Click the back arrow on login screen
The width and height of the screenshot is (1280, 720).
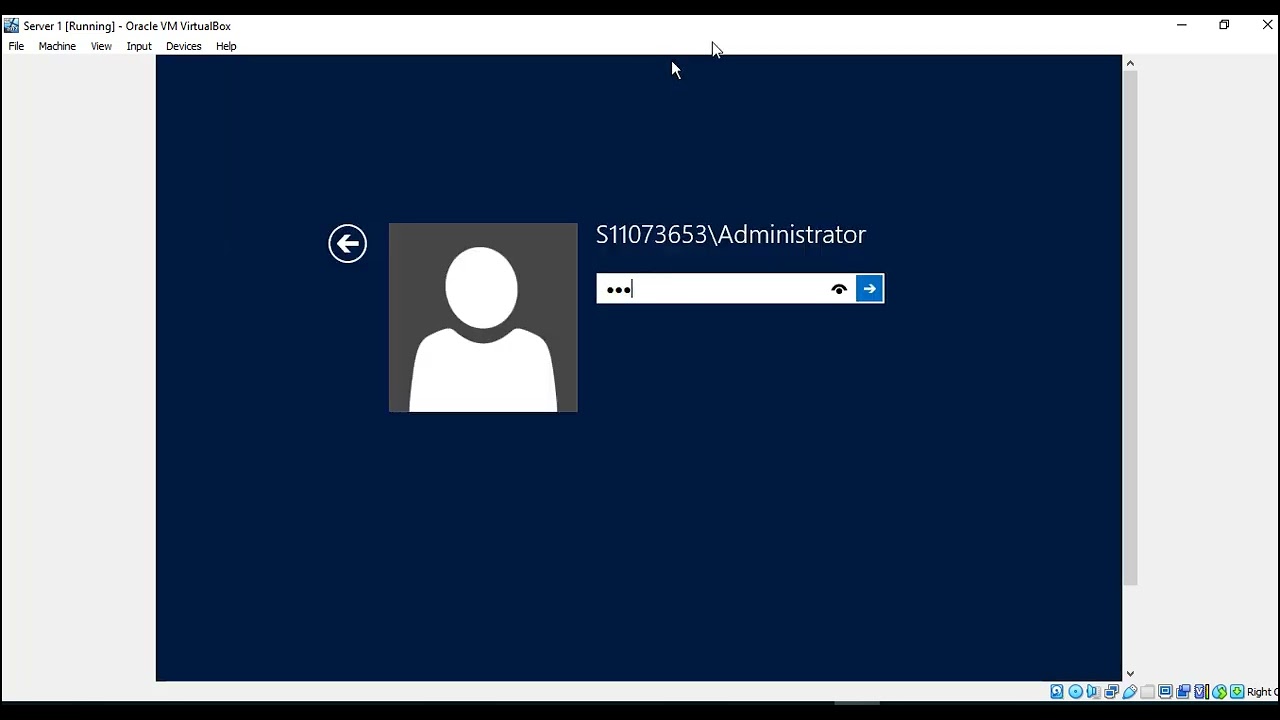(348, 243)
